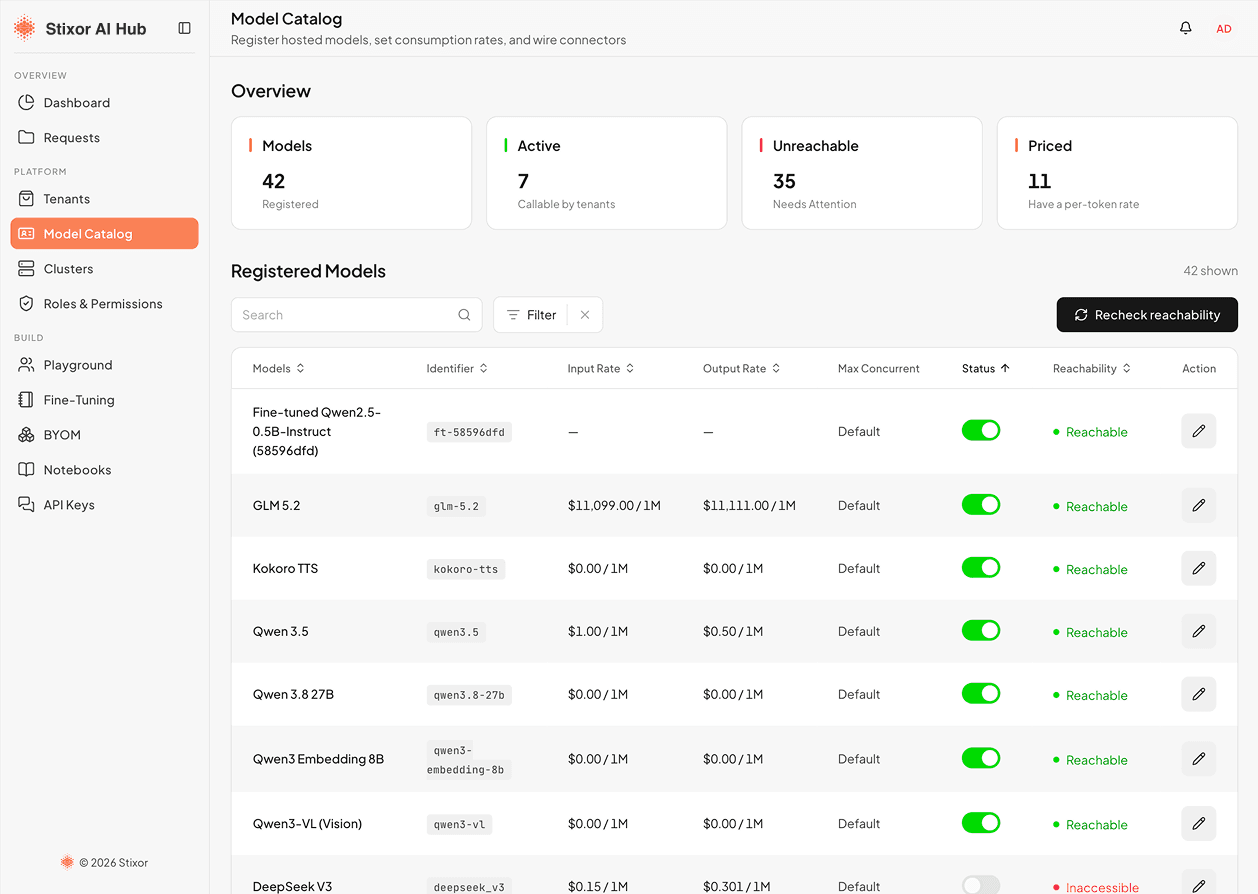Open BYOM in sidebar
The image size is (1258, 894).
(x=104, y=435)
